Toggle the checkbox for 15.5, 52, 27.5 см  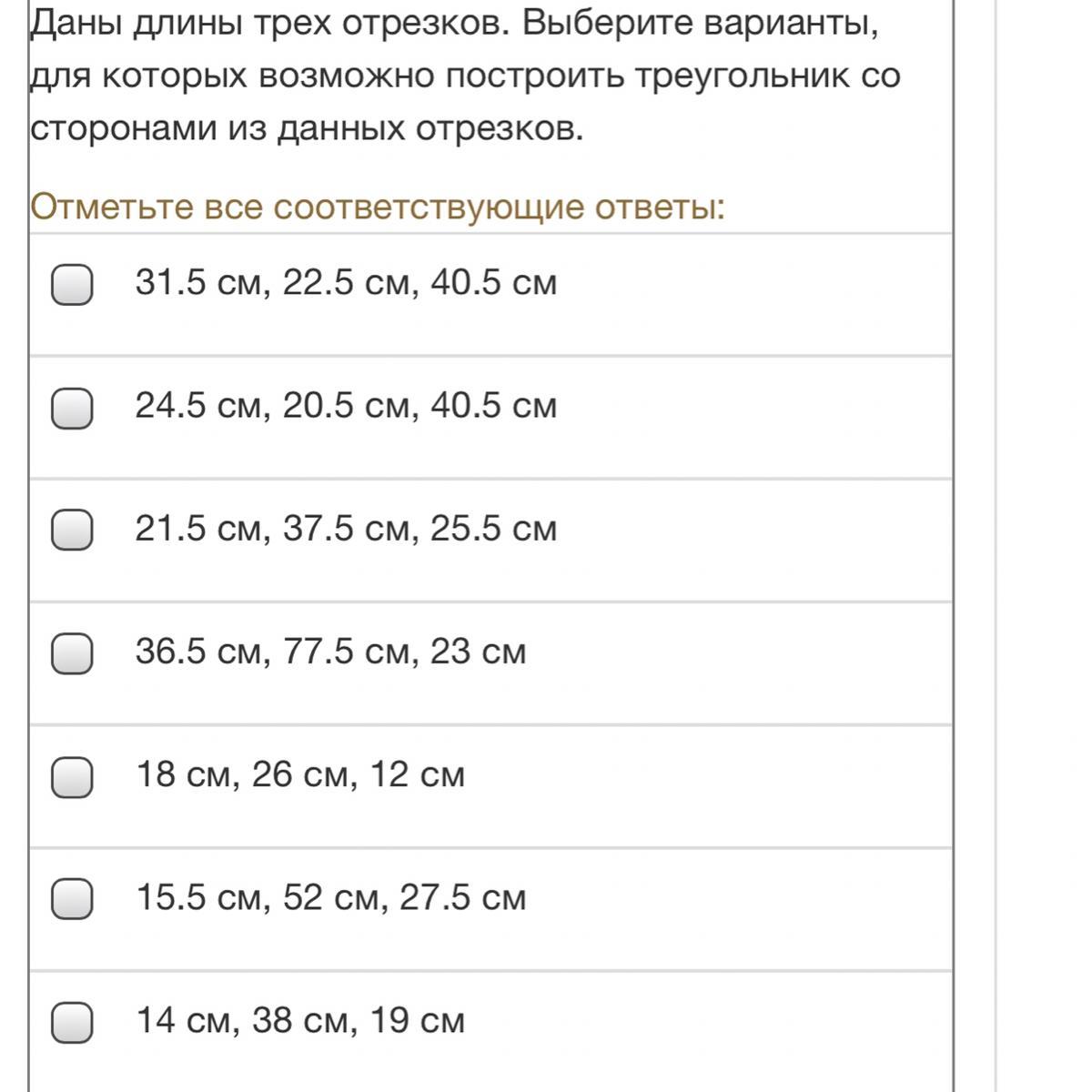click(72, 899)
